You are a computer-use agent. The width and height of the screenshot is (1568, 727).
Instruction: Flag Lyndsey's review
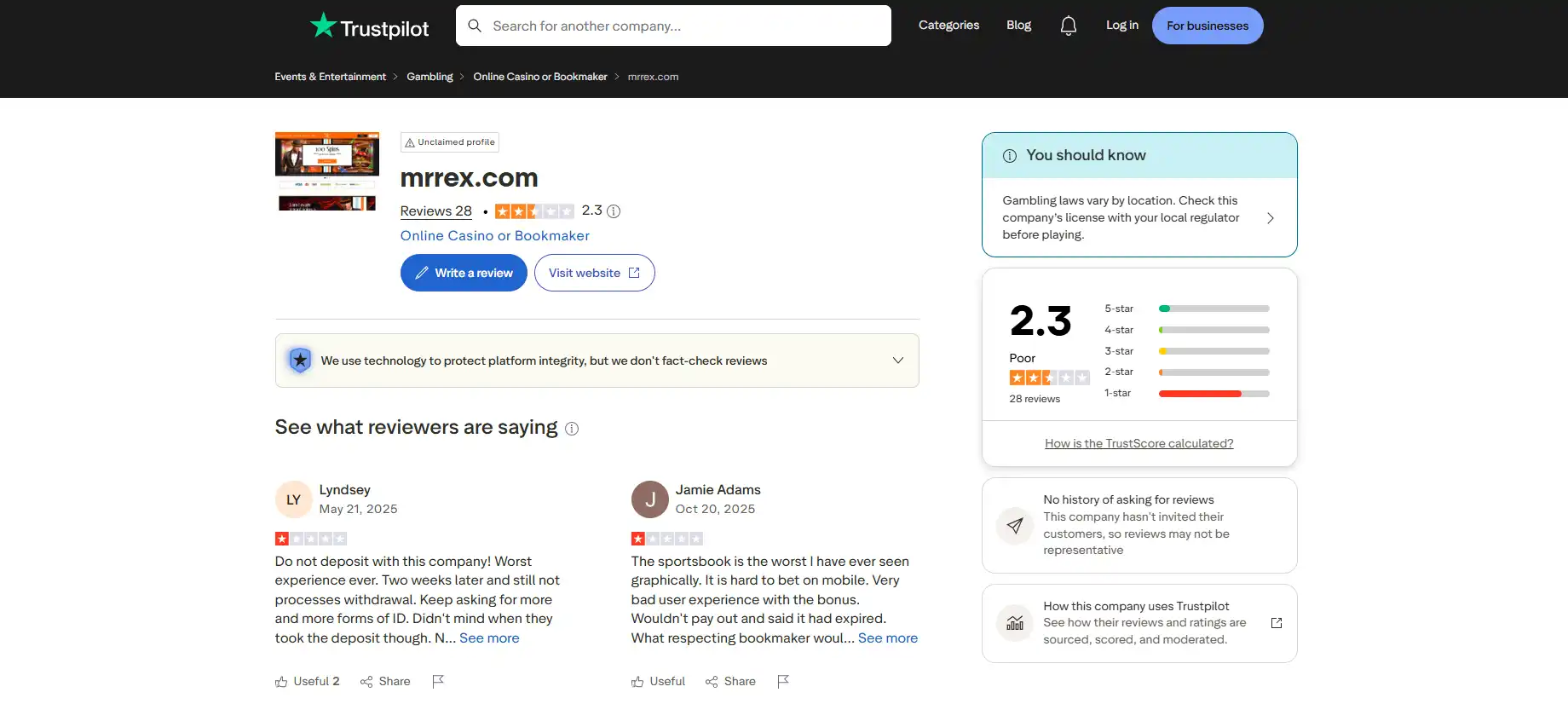[438, 681]
